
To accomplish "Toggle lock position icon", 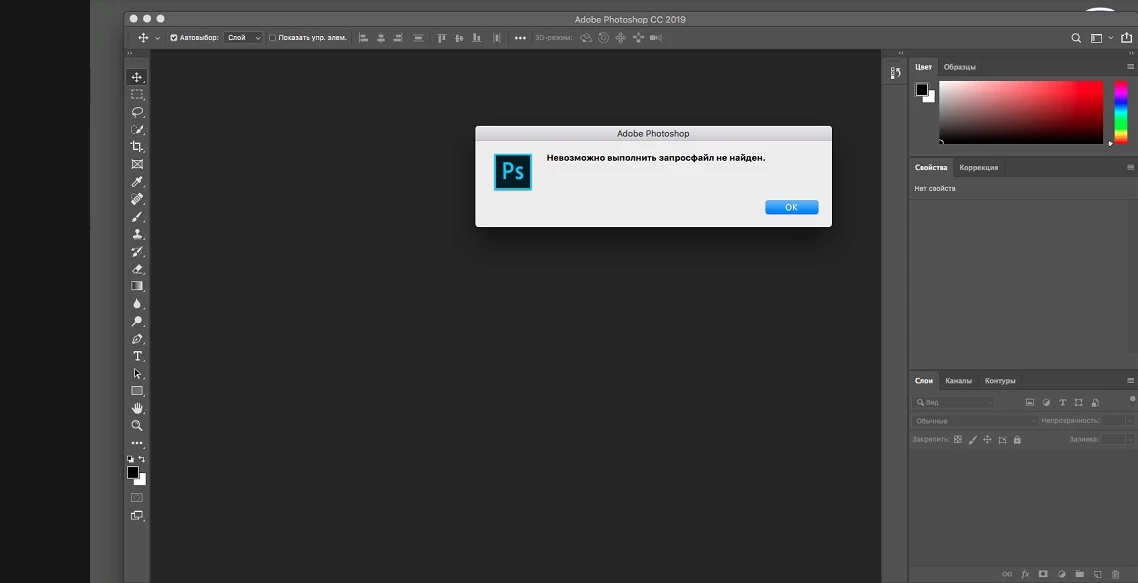I will coord(987,440).
